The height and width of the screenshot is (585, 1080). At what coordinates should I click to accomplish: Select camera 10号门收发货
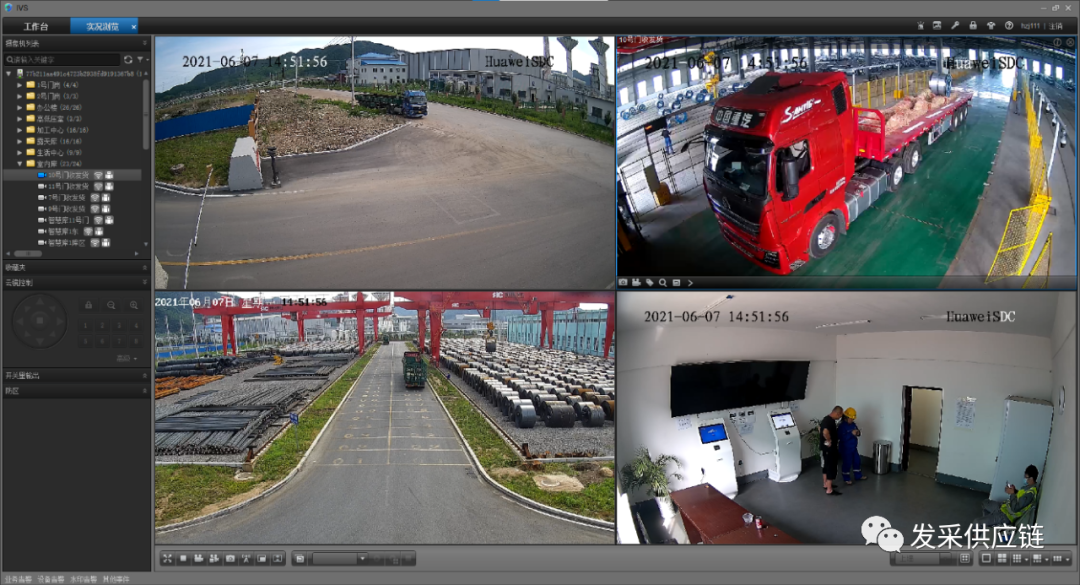pos(68,175)
